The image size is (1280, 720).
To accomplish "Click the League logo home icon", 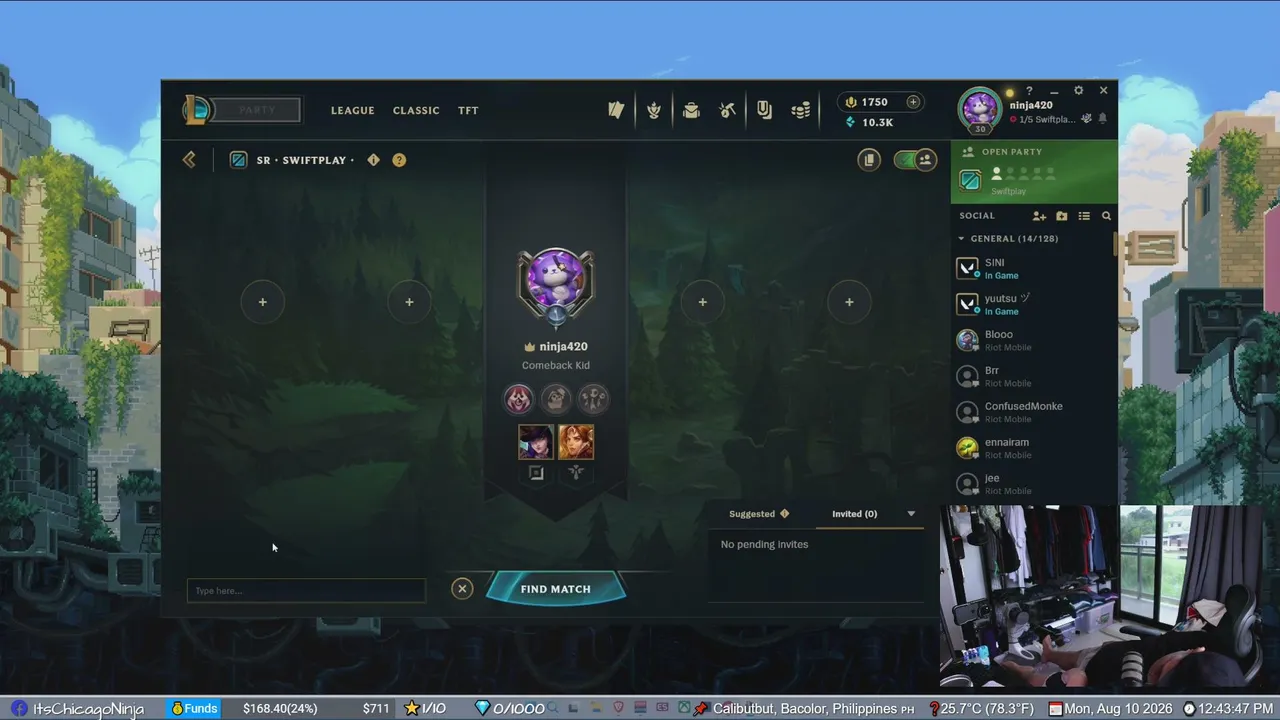I will [196, 110].
